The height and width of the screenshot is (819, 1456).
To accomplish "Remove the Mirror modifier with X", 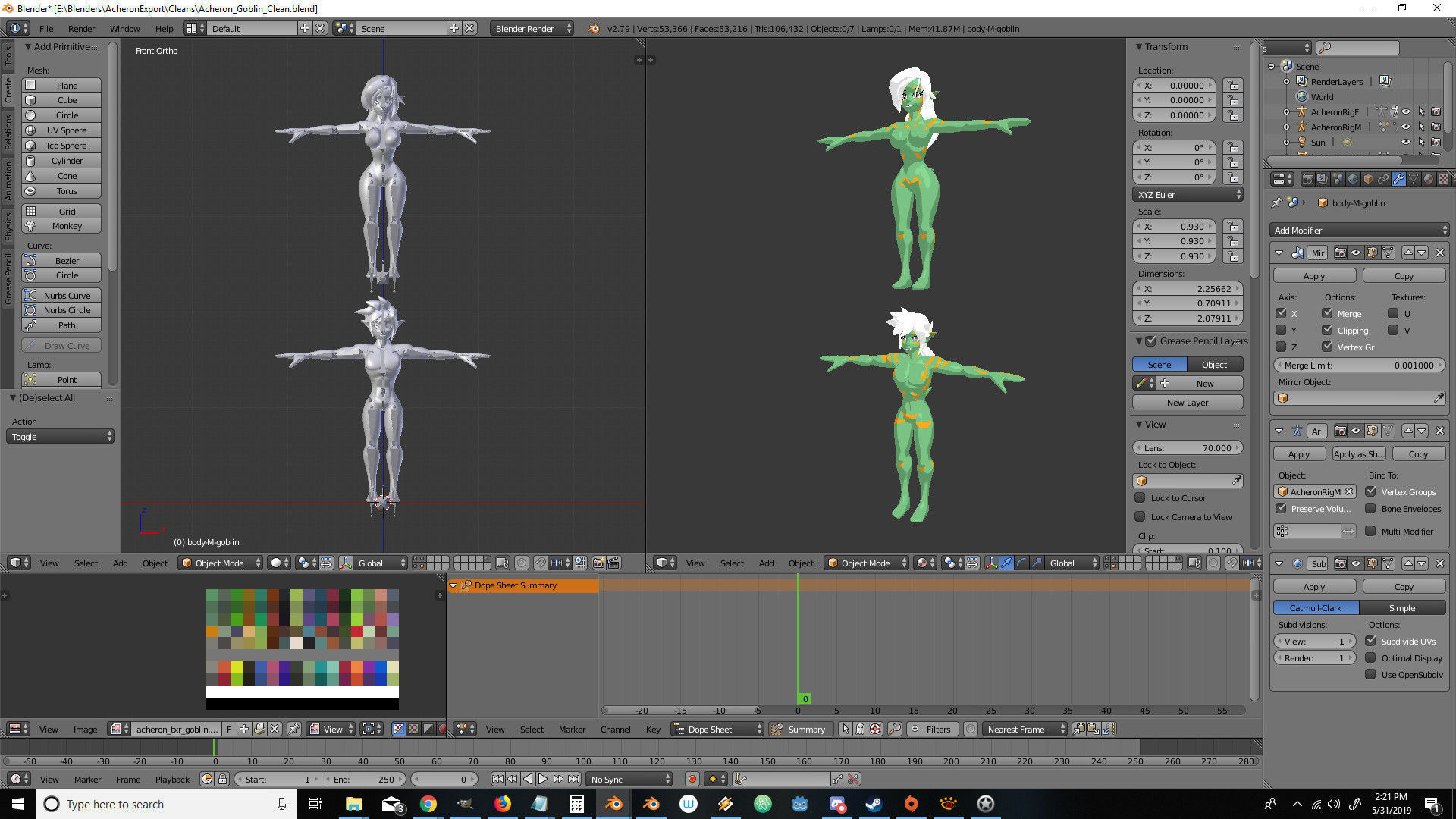I will (1439, 253).
